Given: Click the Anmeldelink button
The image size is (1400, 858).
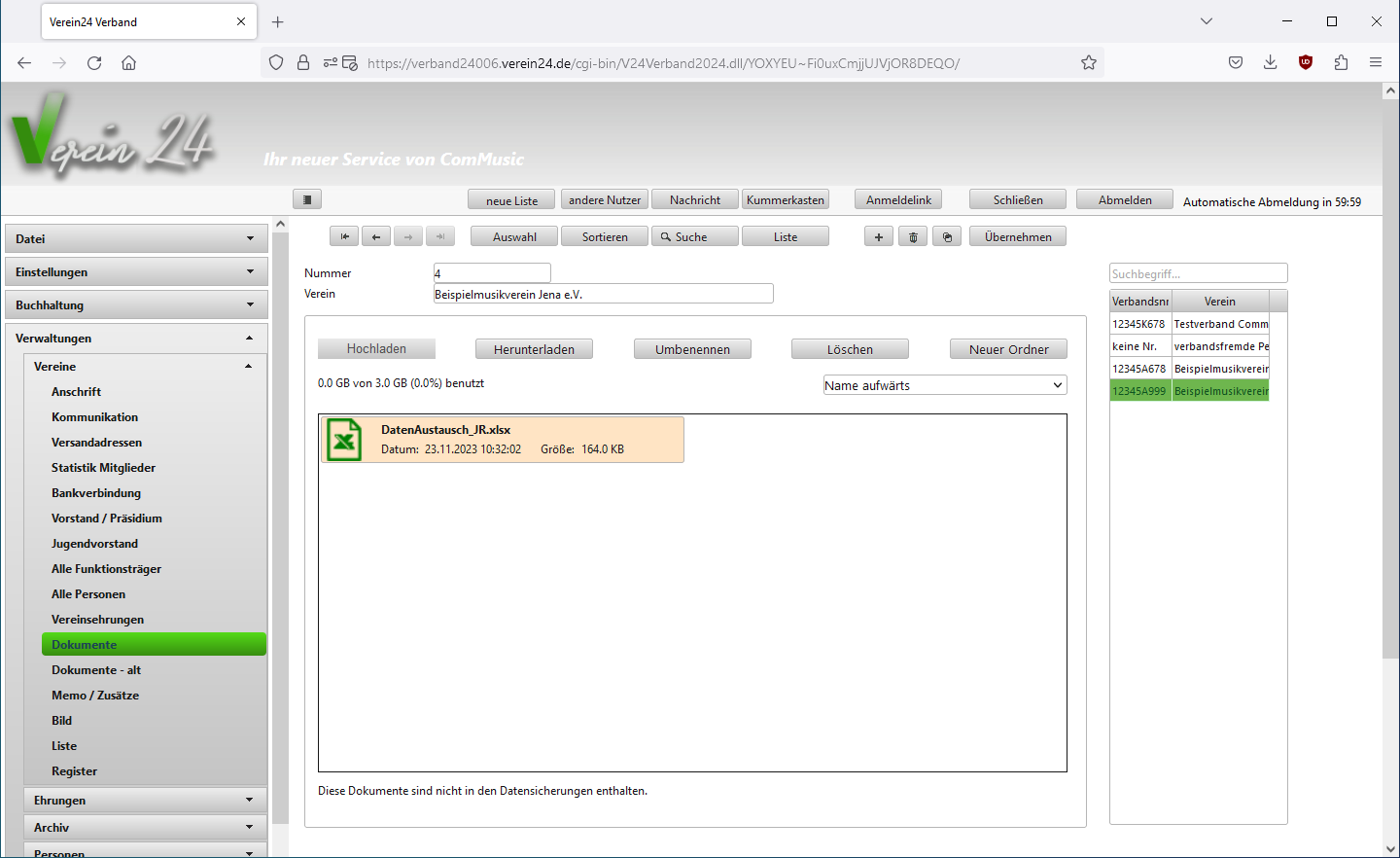Looking at the screenshot, I should point(898,199).
